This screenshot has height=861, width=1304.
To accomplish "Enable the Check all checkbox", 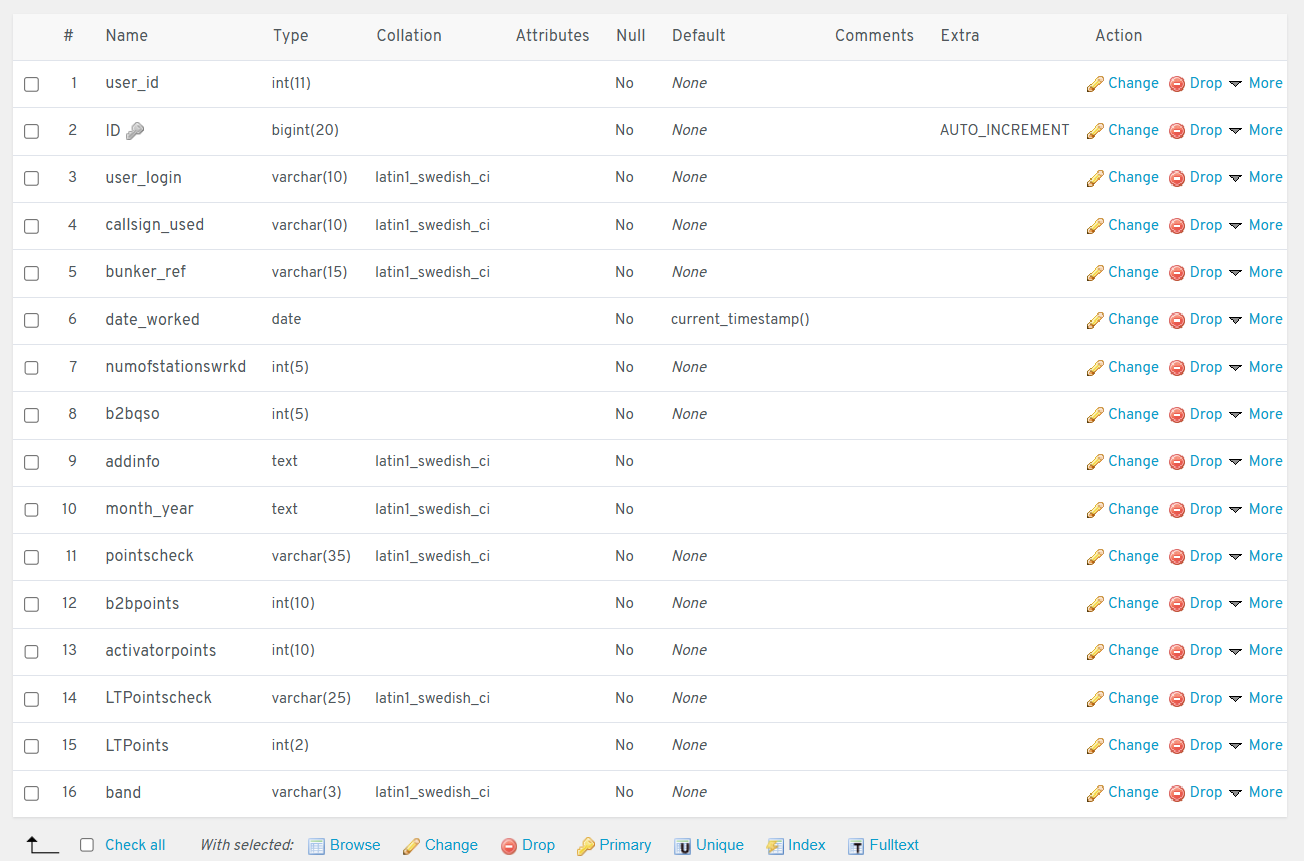I will coord(87,845).
